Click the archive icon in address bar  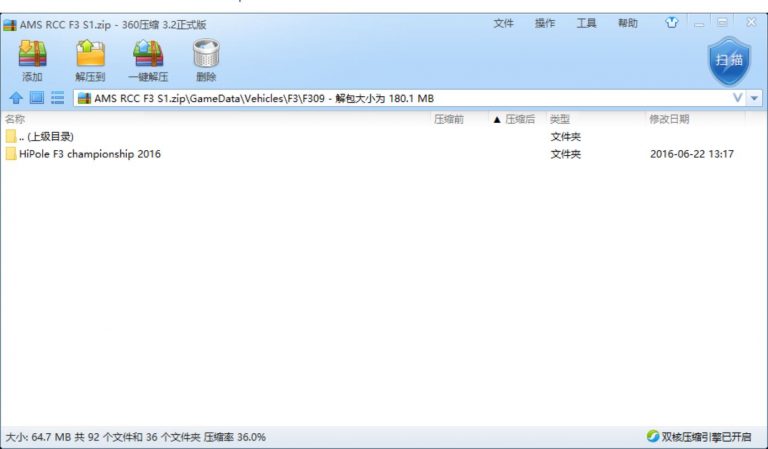tap(84, 98)
